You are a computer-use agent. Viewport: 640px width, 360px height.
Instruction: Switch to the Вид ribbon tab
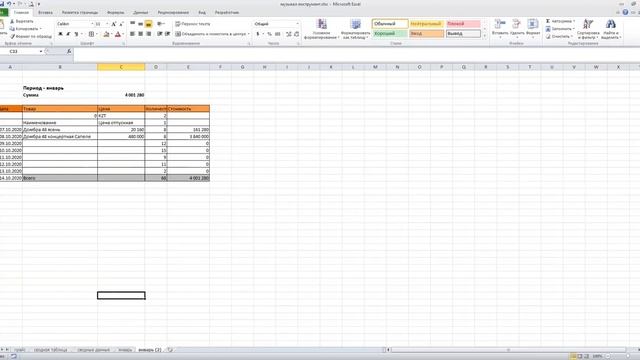202,13
